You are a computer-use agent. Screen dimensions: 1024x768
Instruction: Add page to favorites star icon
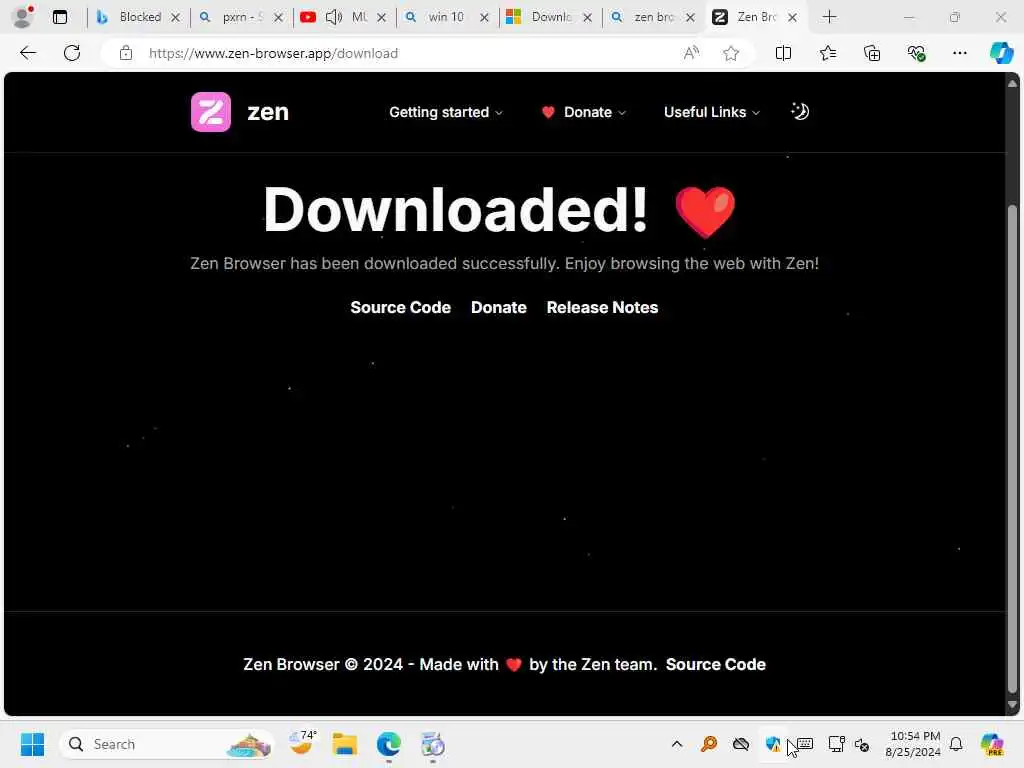pyautogui.click(x=731, y=53)
